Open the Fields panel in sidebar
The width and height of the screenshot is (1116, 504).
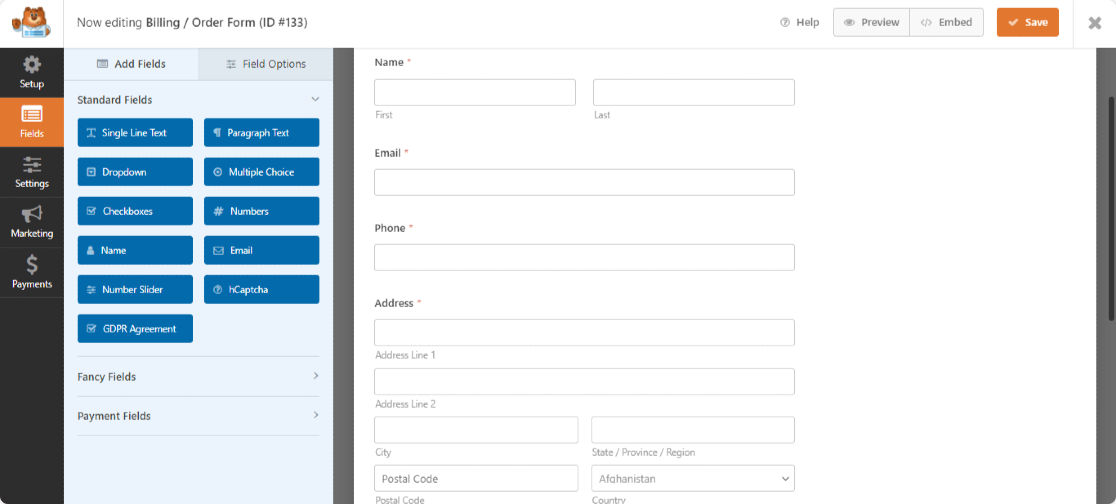pyautogui.click(x=31, y=122)
